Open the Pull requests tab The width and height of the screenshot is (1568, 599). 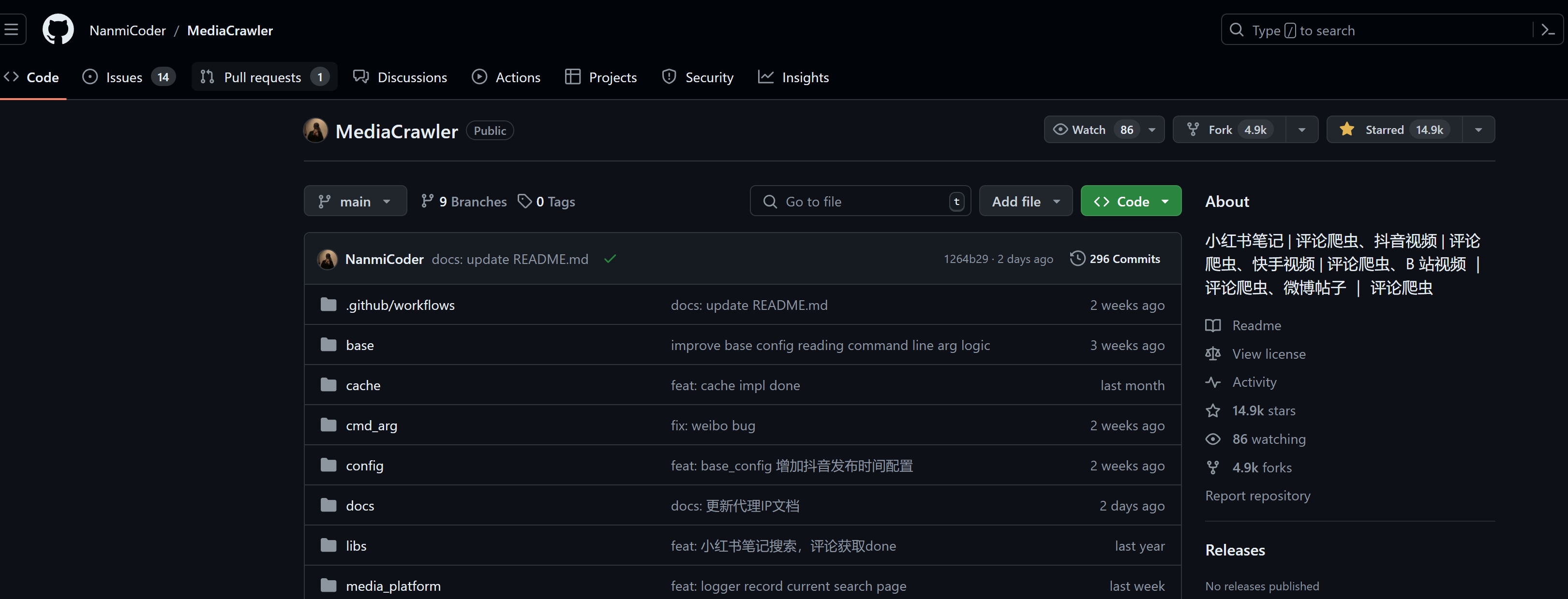point(264,77)
